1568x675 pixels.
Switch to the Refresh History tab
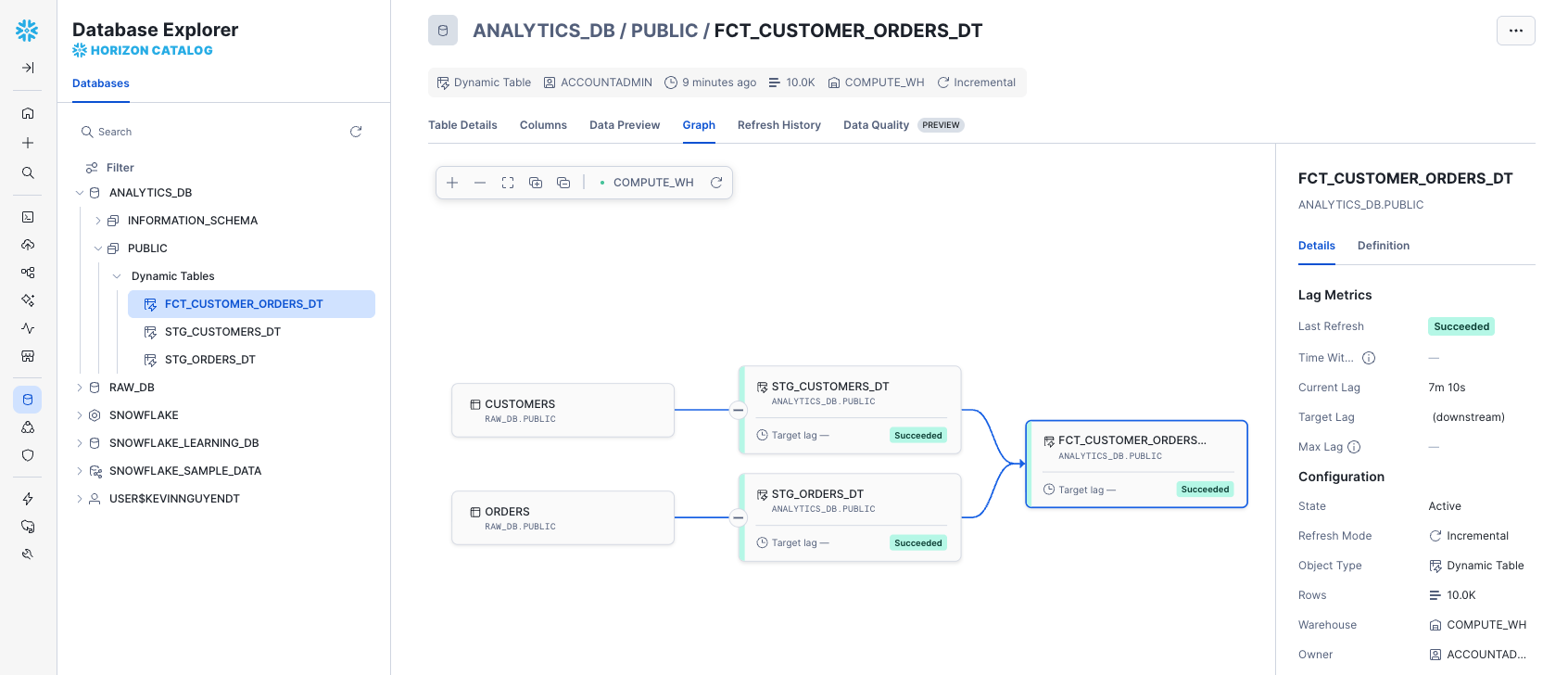tap(778, 125)
